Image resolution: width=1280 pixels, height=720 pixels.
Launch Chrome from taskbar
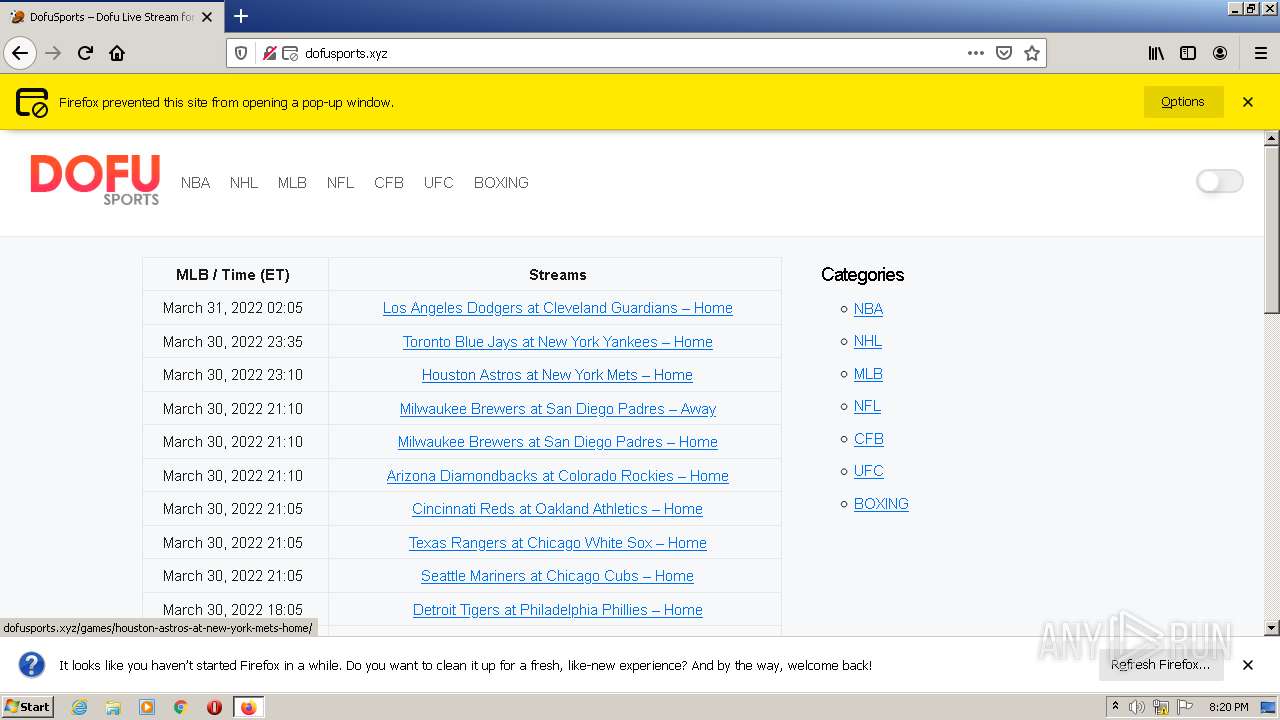click(181, 707)
